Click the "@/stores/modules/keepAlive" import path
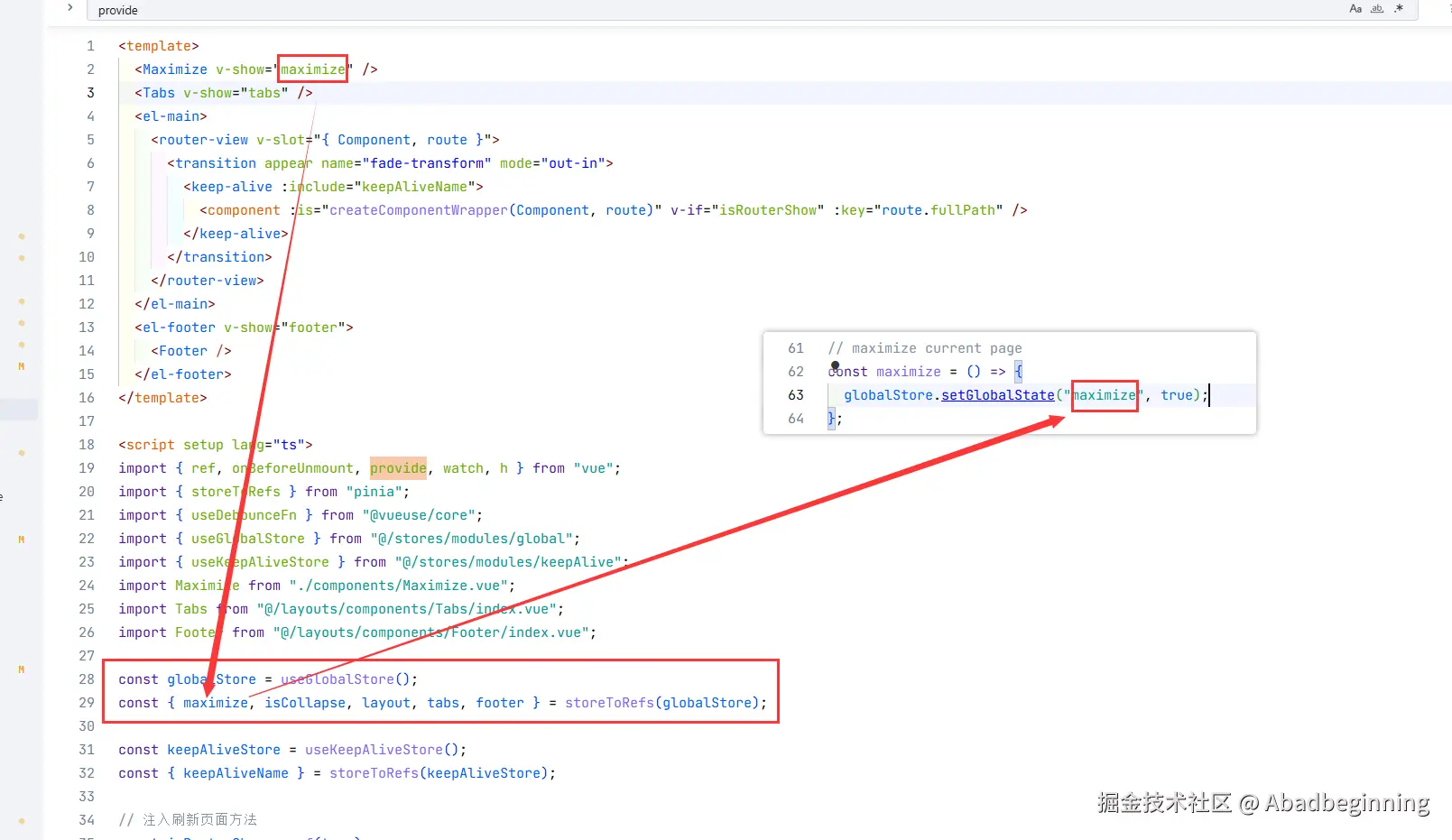1452x840 pixels. [x=508, y=562]
